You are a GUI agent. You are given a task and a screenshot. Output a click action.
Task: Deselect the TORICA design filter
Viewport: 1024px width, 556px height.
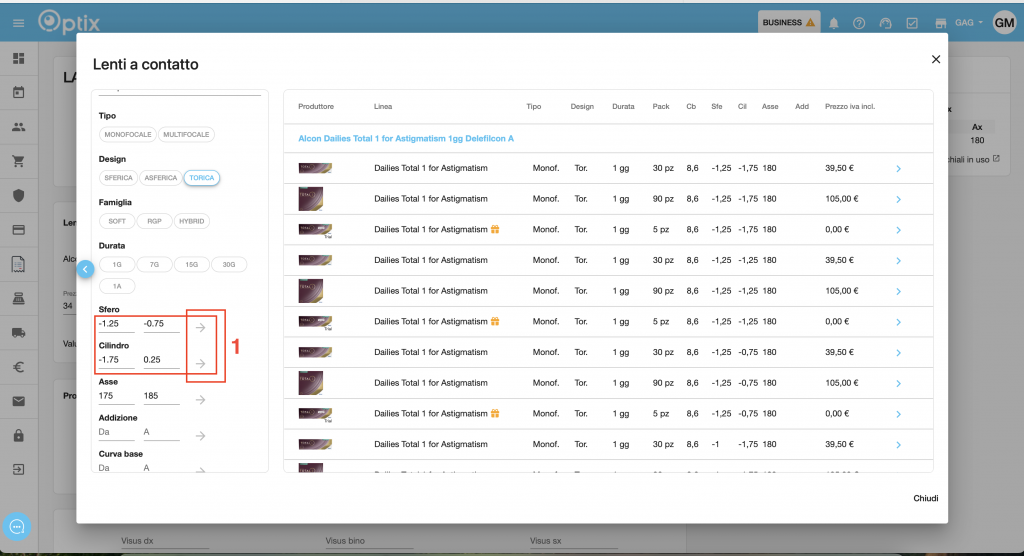[x=202, y=178]
